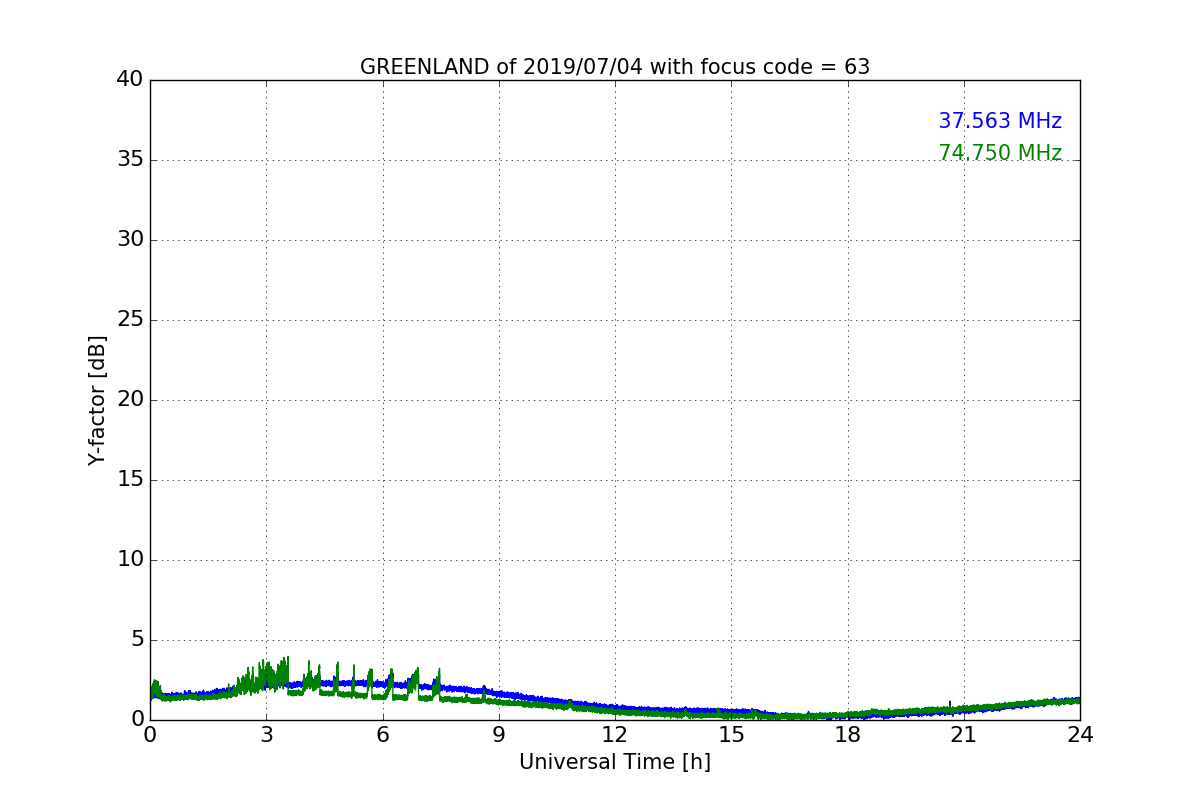
Task: Click the plot title mentioning GREENLAND 2019/07/04
Action: pos(615,67)
